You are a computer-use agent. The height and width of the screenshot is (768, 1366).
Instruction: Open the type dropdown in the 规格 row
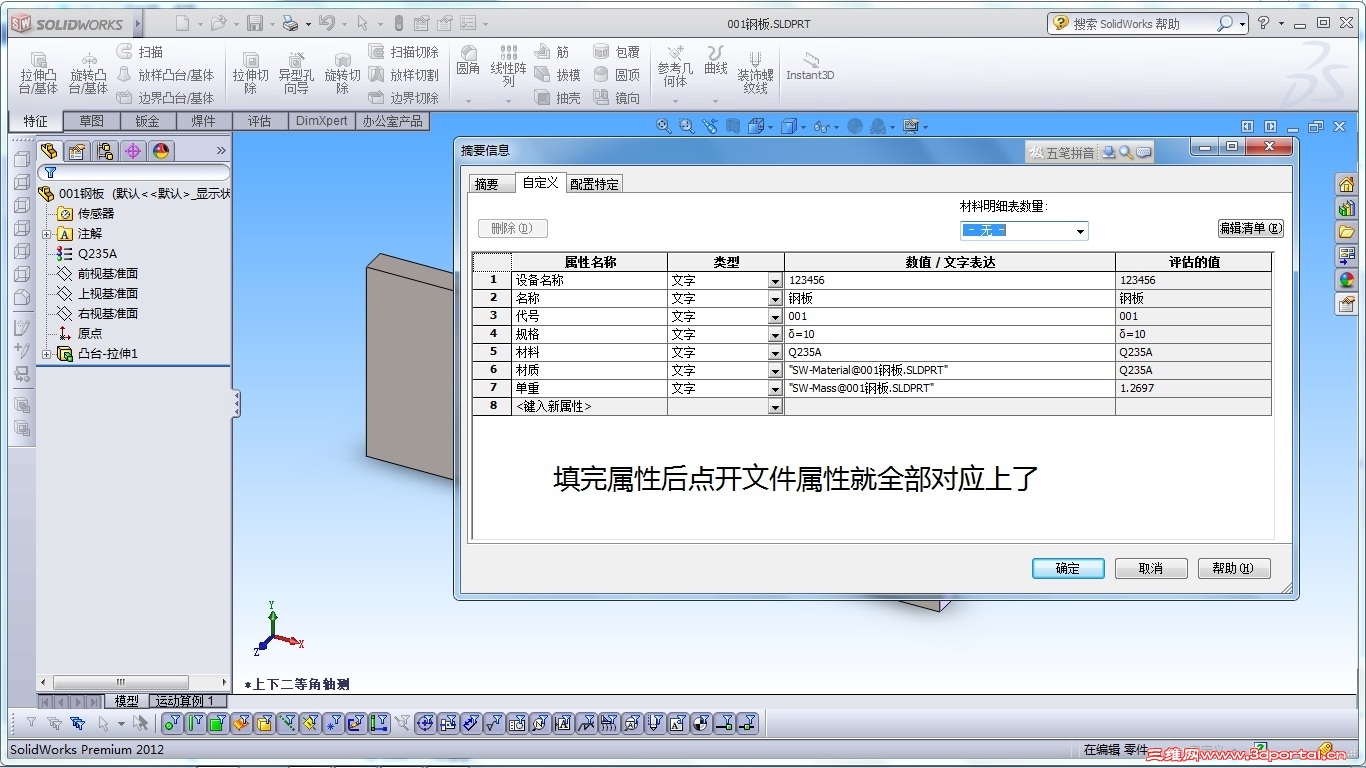coord(775,335)
